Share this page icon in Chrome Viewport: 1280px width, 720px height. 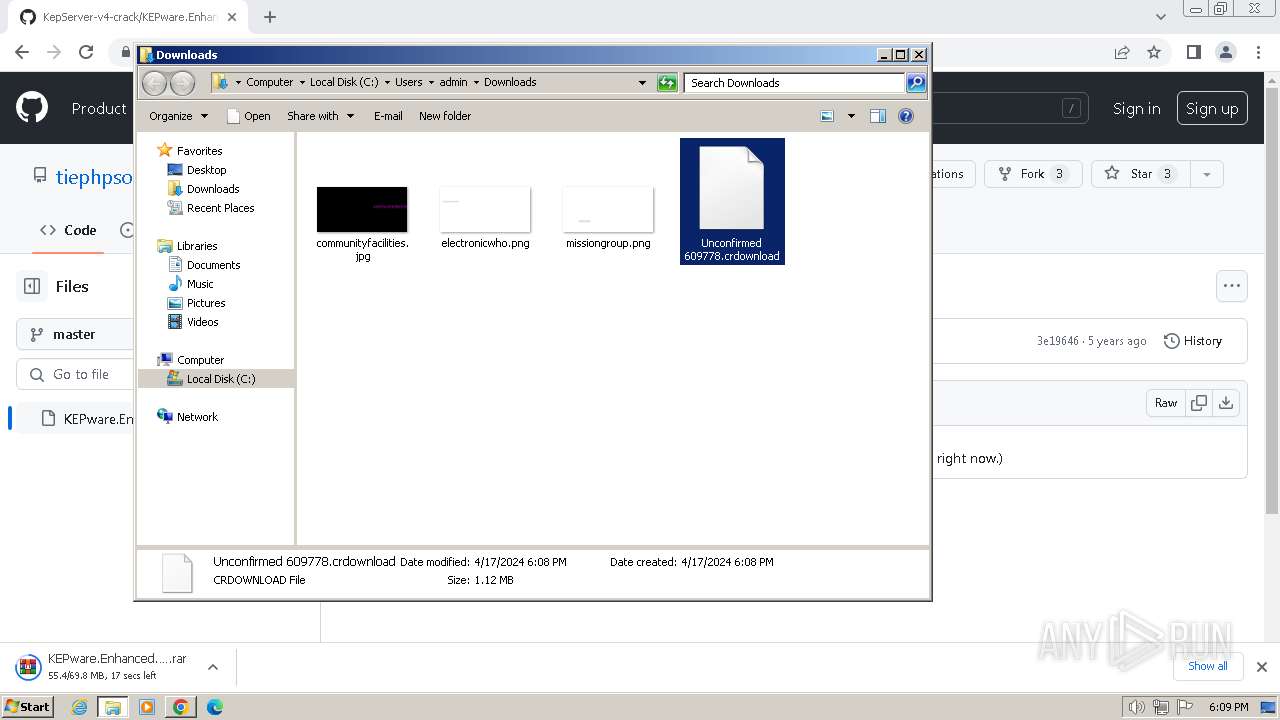coord(1122,52)
